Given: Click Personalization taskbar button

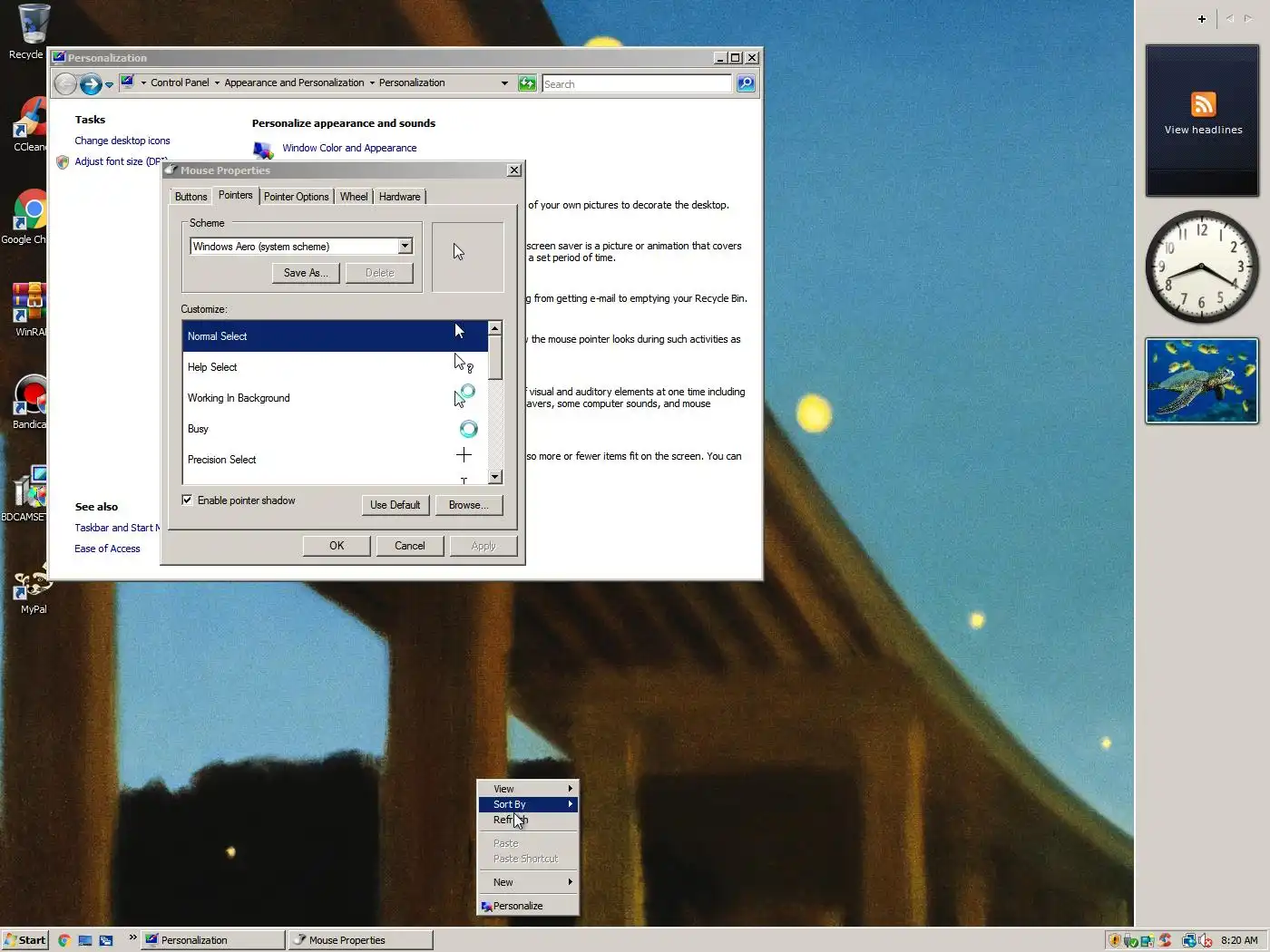Looking at the screenshot, I should 213,940.
